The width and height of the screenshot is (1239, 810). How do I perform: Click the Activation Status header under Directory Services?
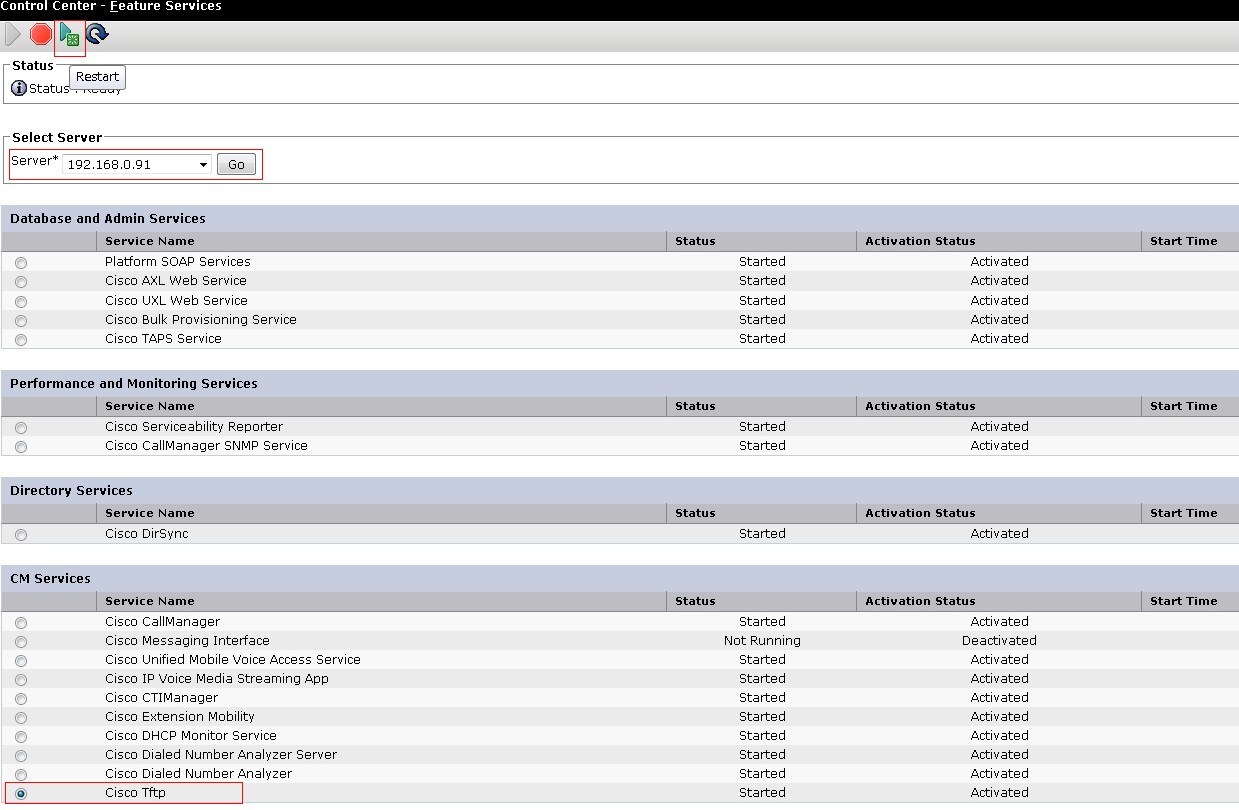[920, 513]
